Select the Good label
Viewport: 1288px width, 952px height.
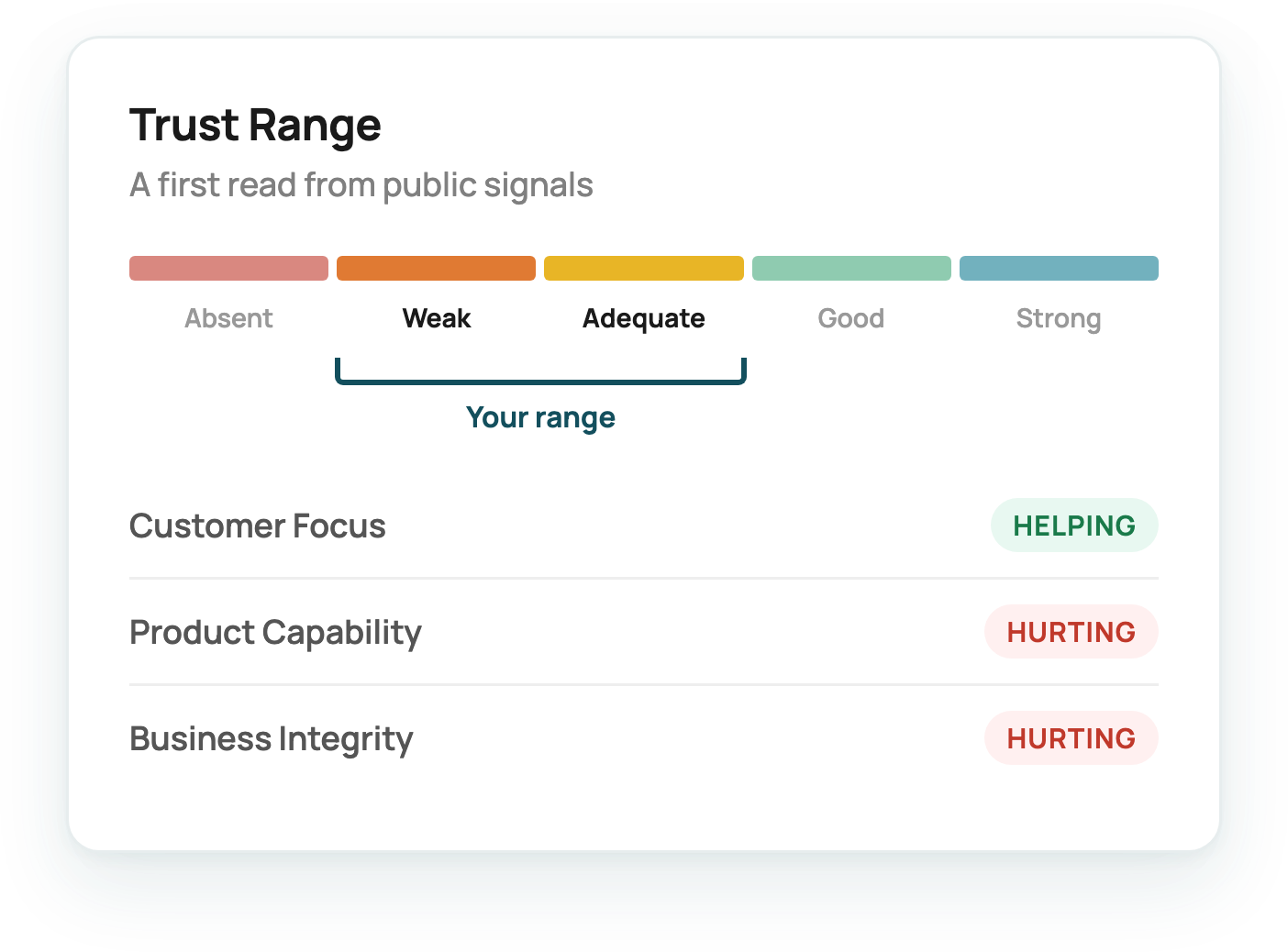tap(851, 318)
